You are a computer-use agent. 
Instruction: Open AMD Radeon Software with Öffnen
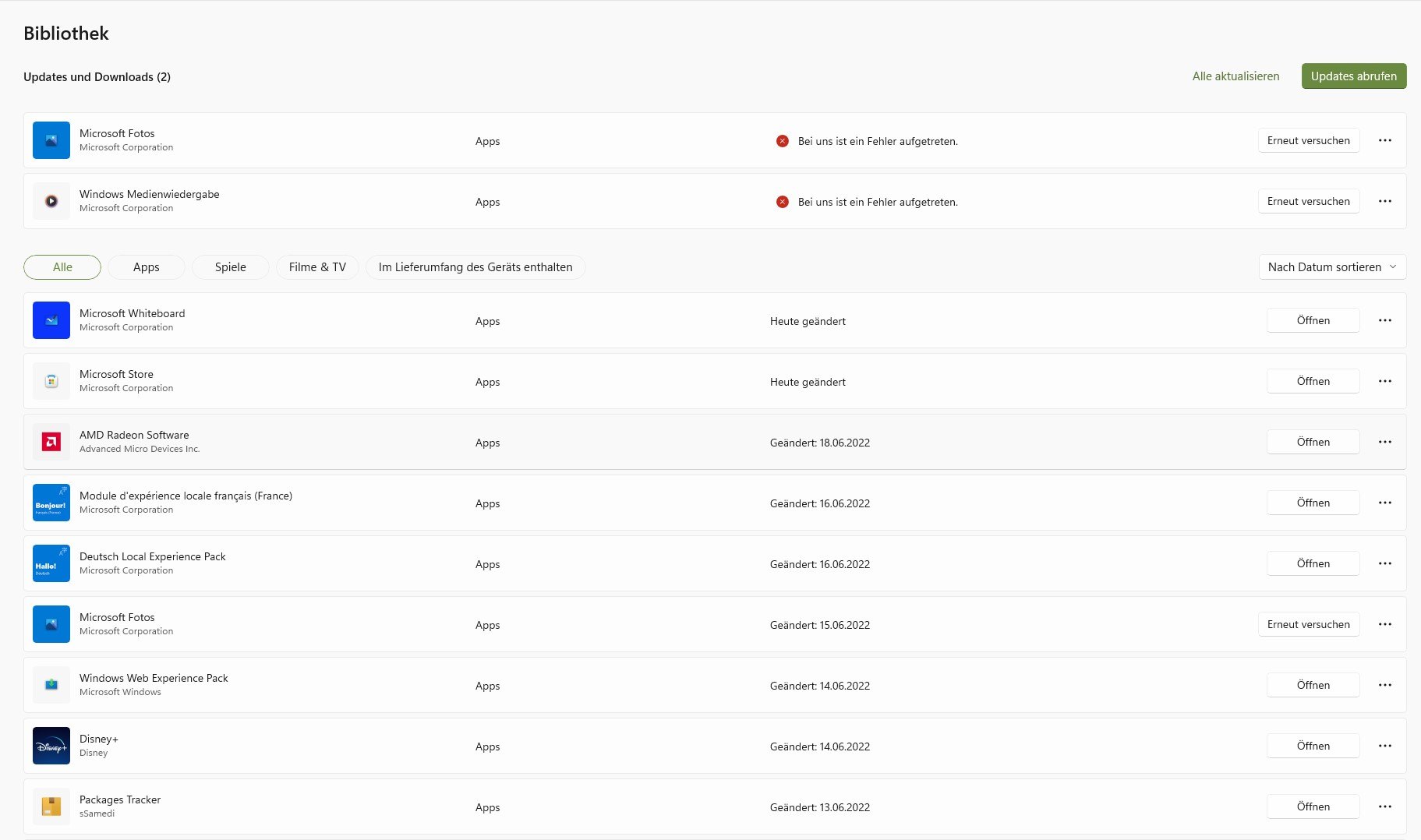(1313, 442)
